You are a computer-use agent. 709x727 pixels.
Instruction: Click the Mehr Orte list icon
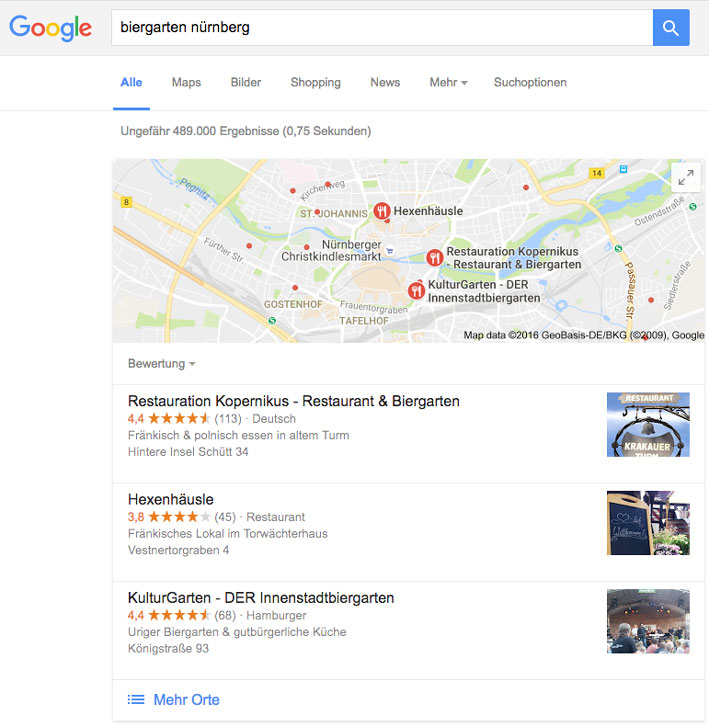point(136,699)
